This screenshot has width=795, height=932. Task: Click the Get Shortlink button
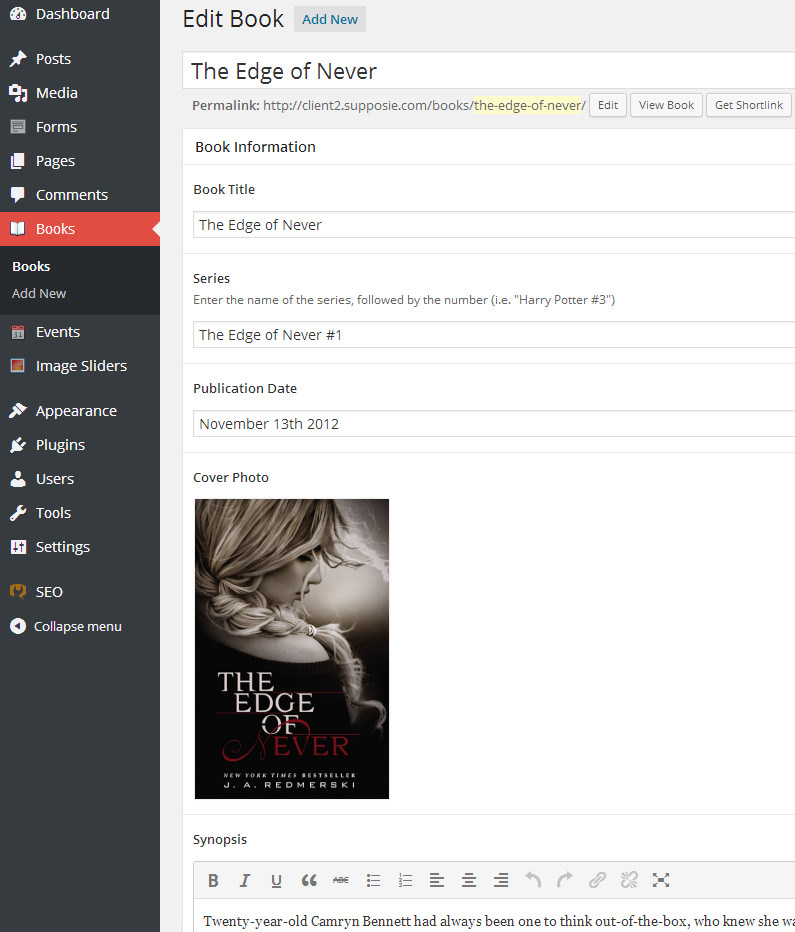[748, 105]
